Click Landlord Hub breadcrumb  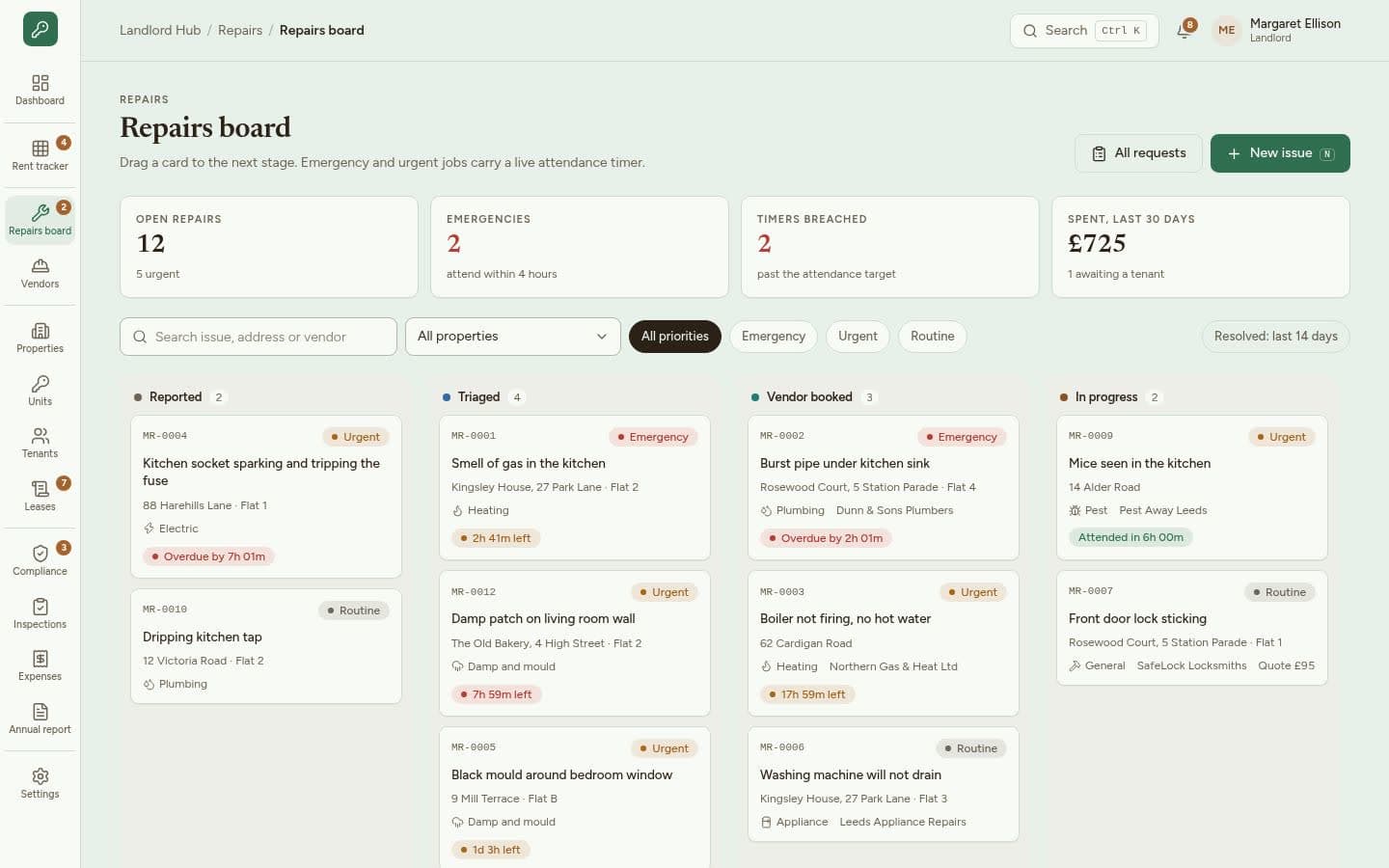pos(160,31)
